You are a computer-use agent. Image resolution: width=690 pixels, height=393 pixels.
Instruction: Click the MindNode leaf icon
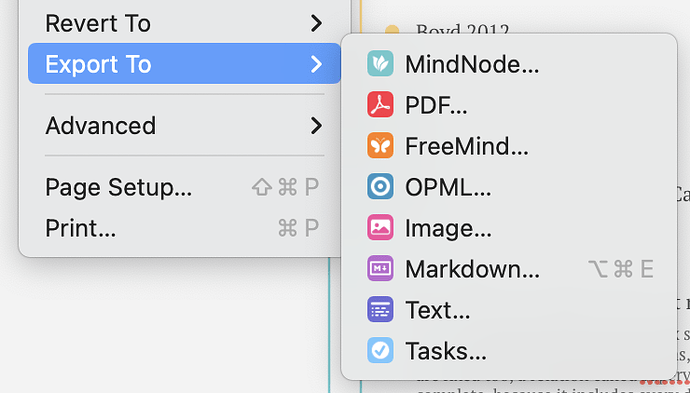[380, 63]
